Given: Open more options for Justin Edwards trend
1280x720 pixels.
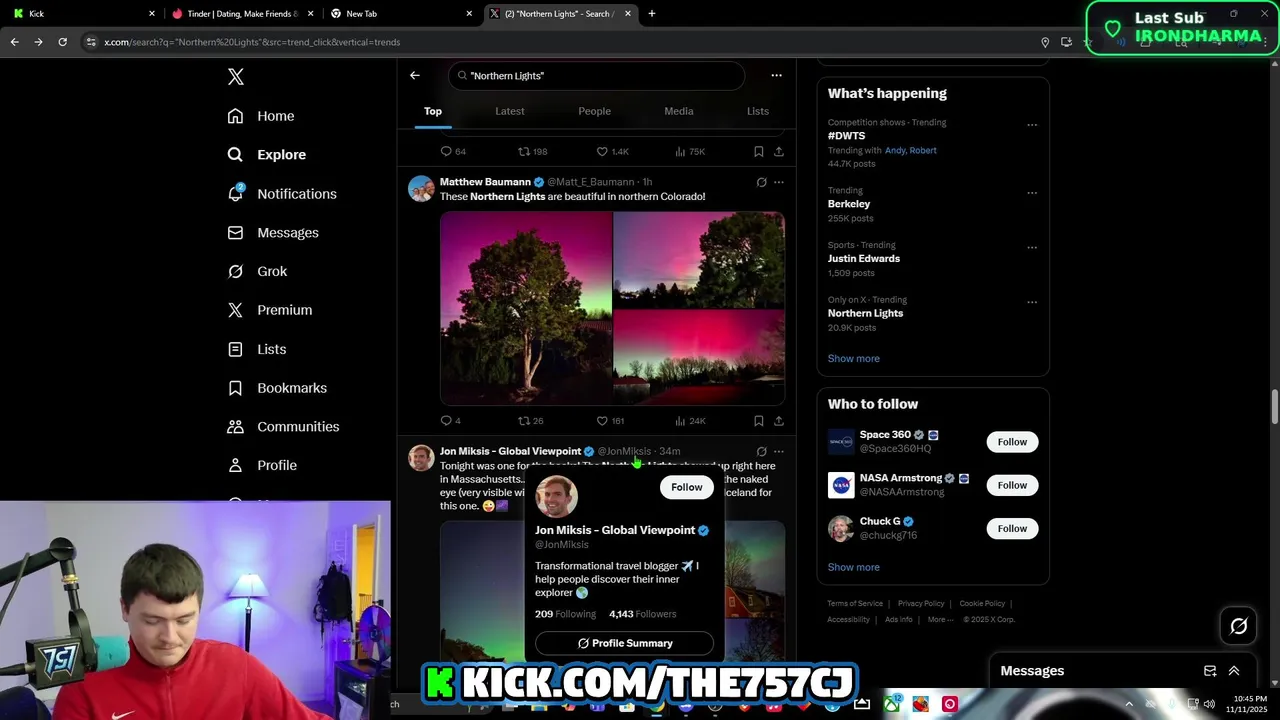Looking at the screenshot, I should pyautogui.click(x=1032, y=248).
